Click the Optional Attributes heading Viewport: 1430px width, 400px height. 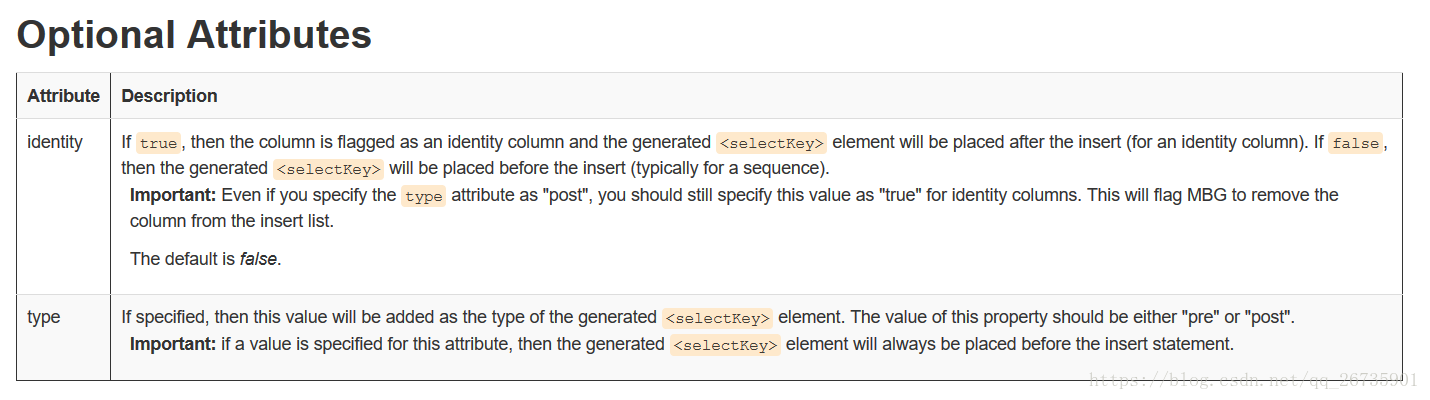(194, 35)
